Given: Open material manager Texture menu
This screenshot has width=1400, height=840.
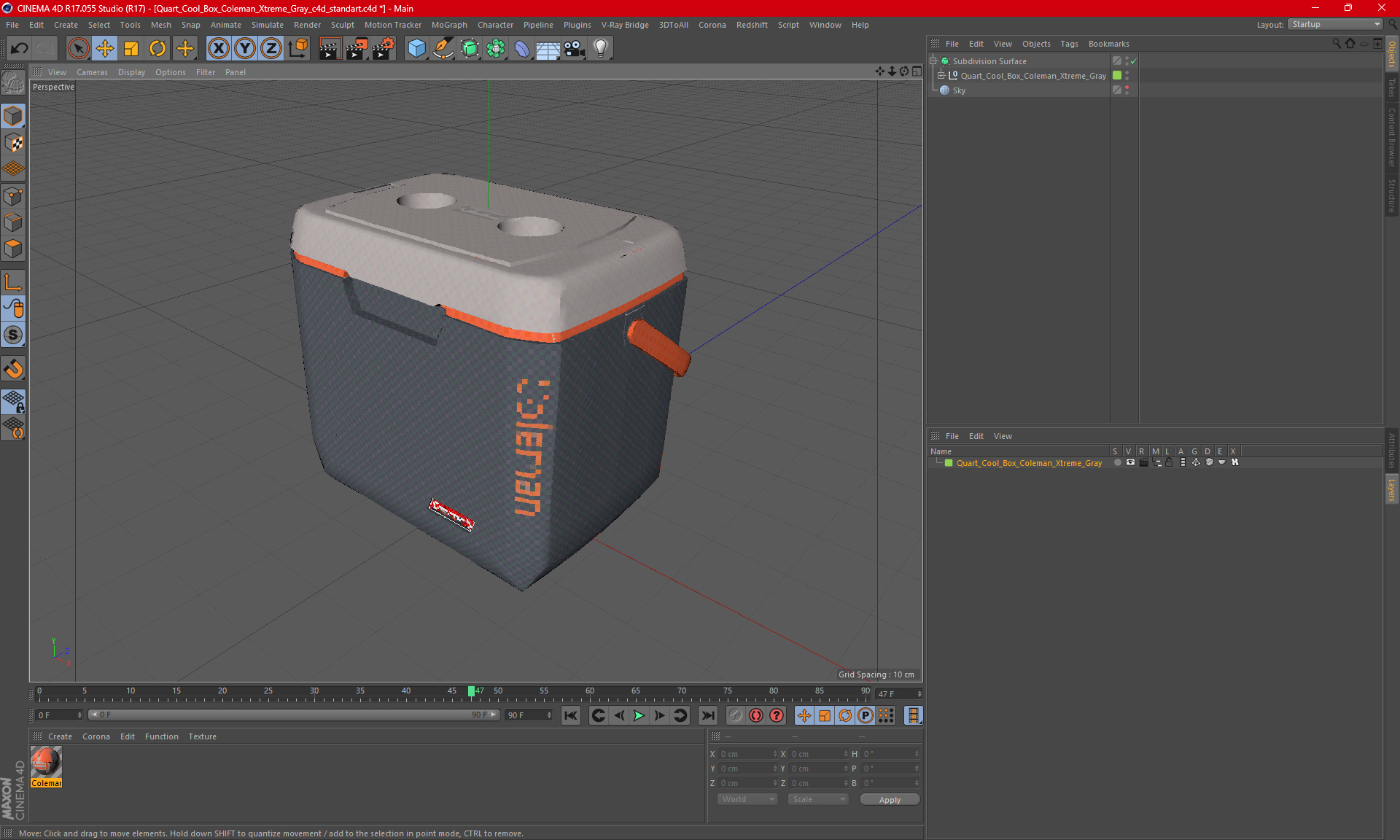Looking at the screenshot, I should point(202,736).
